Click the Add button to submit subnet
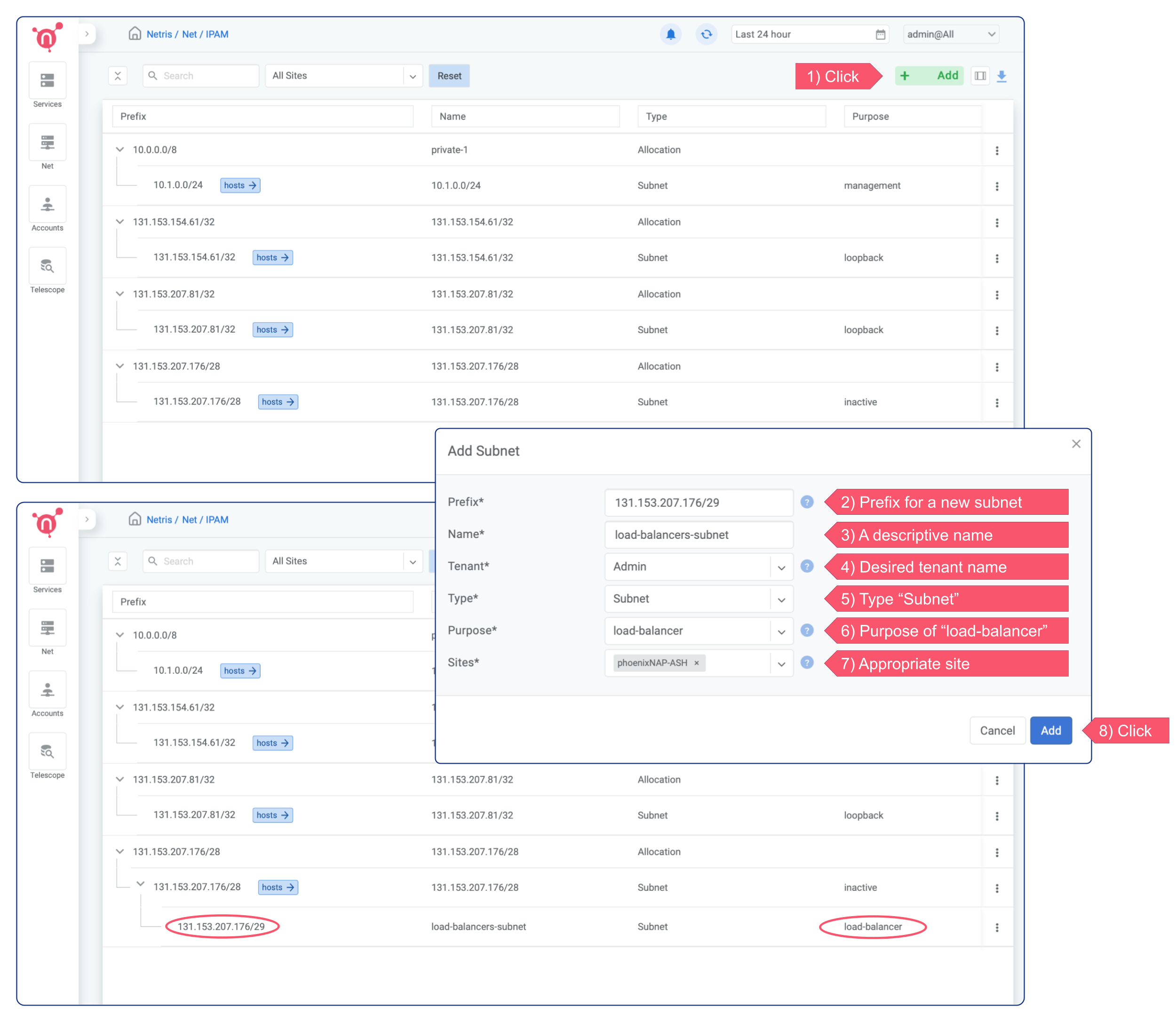This screenshot has width=1176, height=1022. [x=1051, y=730]
